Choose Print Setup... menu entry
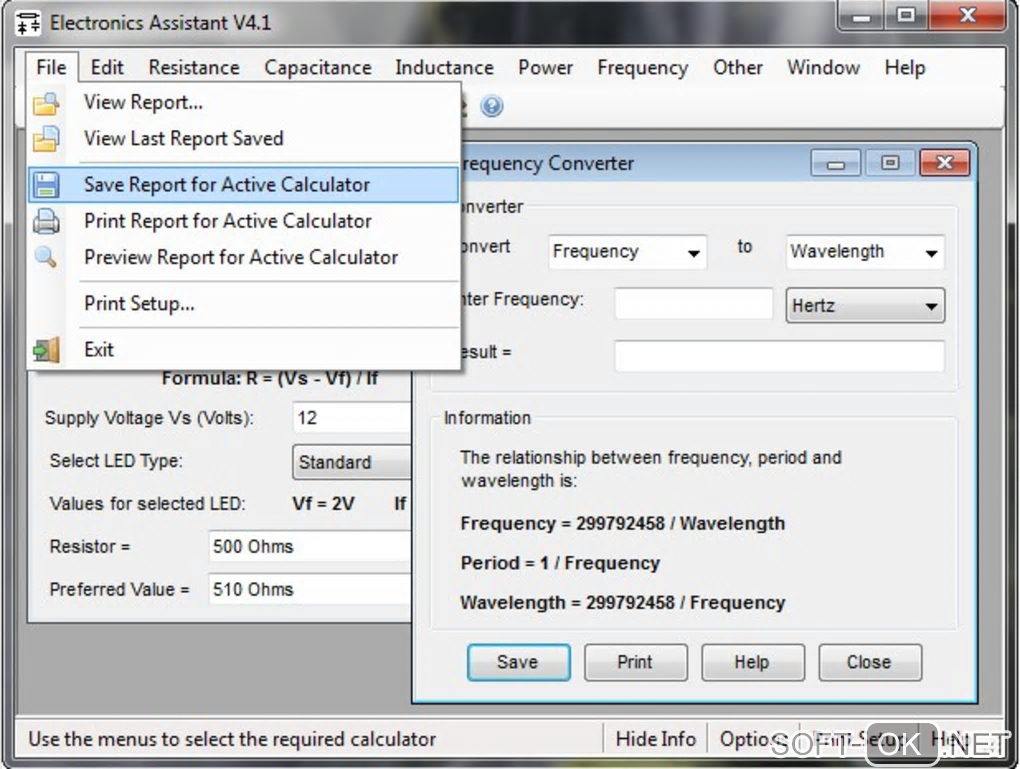The height and width of the screenshot is (769, 1020). 243,303
